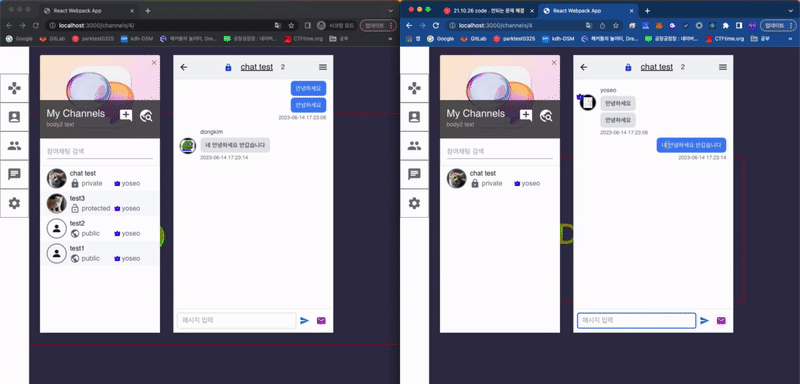800x384 pixels.
Task: Open chat hamburger menu in right window
Action: pyautogui.click(x=723, y=67)
